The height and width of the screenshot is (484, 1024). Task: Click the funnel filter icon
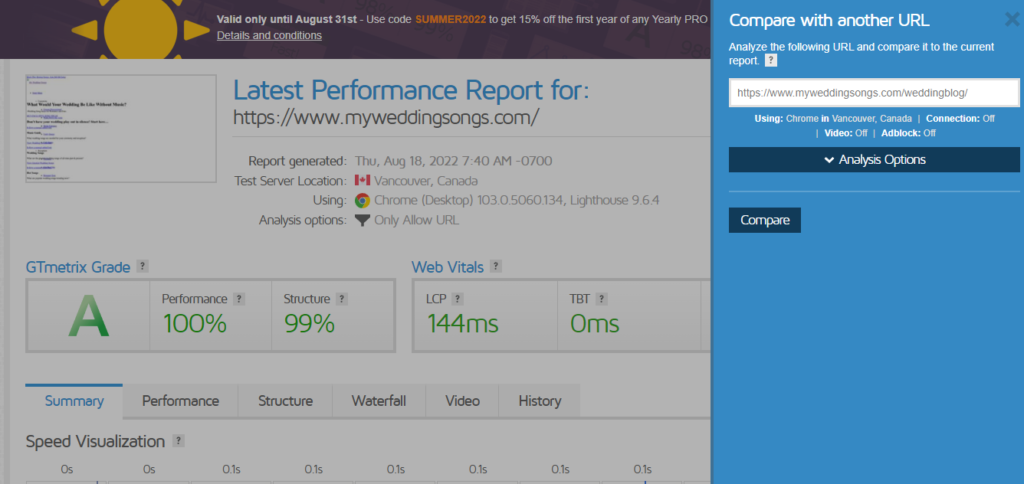coord(362,220)
